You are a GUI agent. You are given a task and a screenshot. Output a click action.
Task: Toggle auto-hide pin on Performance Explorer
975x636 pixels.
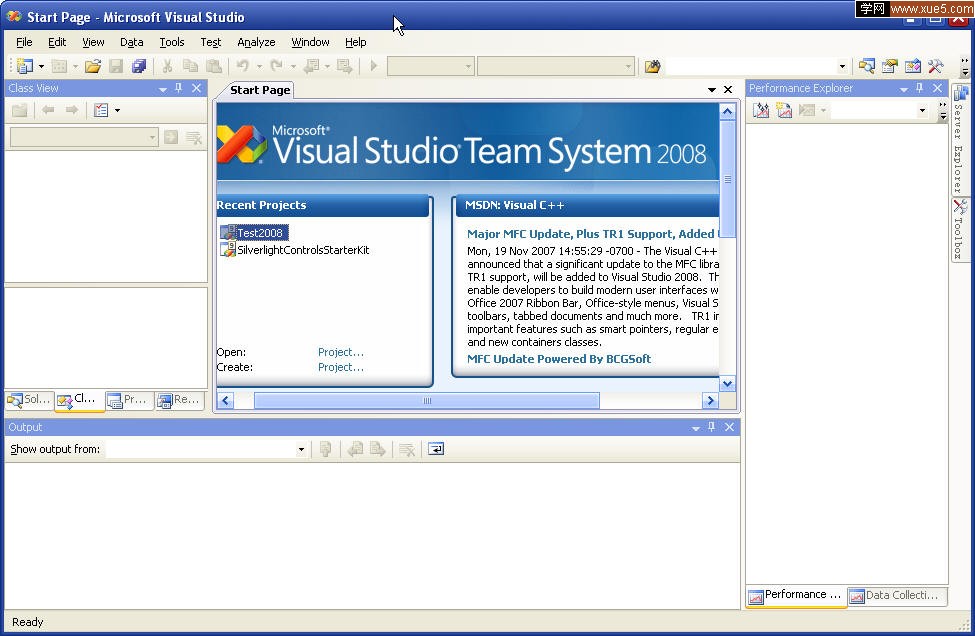[x=920, y=88]
